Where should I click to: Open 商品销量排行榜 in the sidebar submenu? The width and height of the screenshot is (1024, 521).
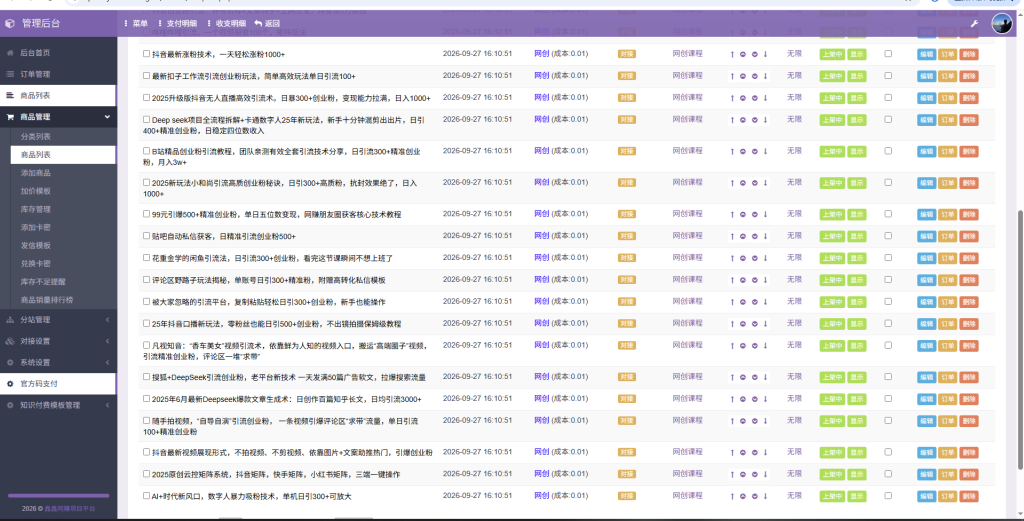[47, 300]
